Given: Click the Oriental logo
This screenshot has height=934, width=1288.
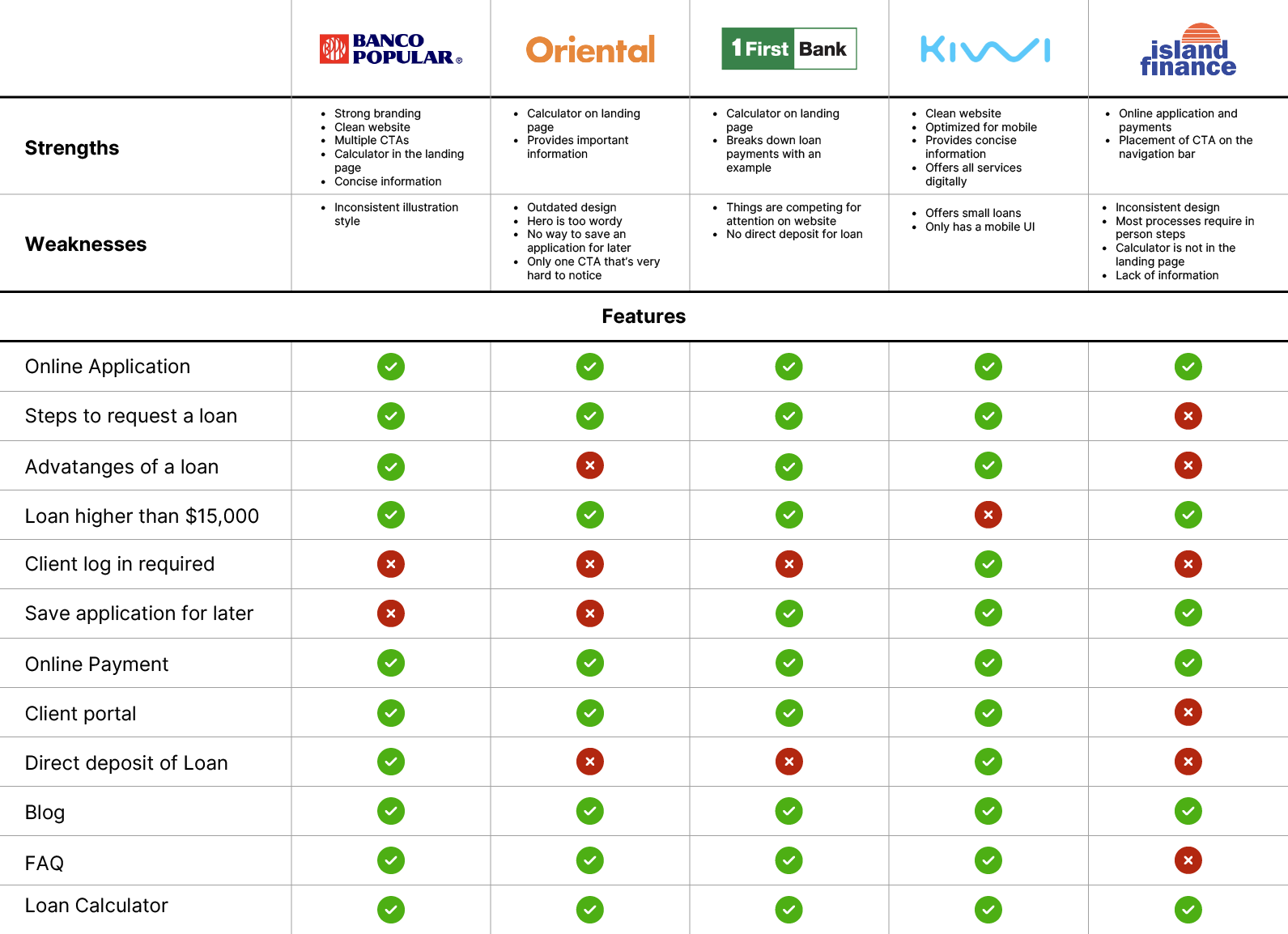Looking at the screenshot, I should 590,50.
